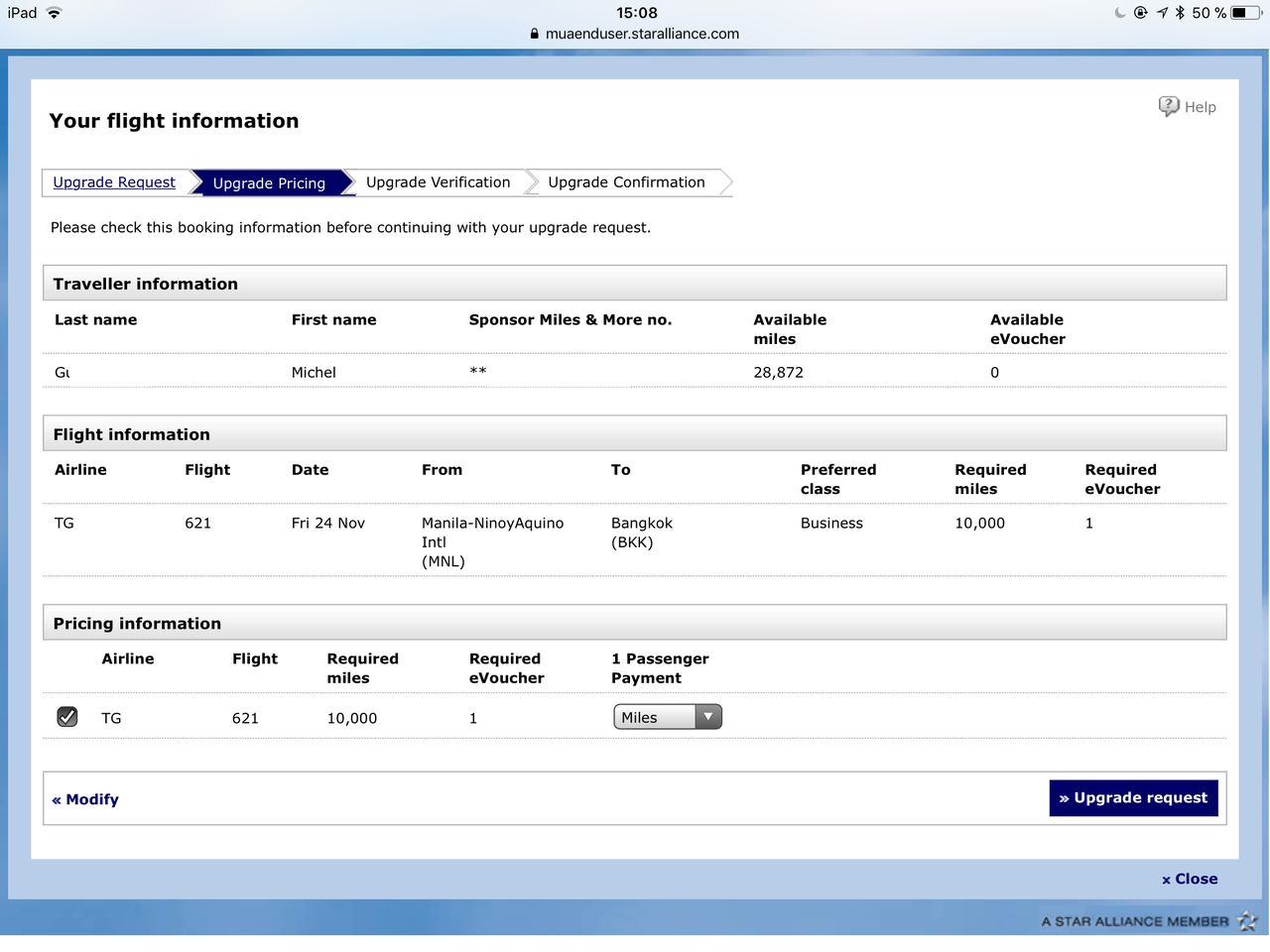Click the Star Alliance logo icon
This screenshot has height=952, width=1270.
point(1247,921)
